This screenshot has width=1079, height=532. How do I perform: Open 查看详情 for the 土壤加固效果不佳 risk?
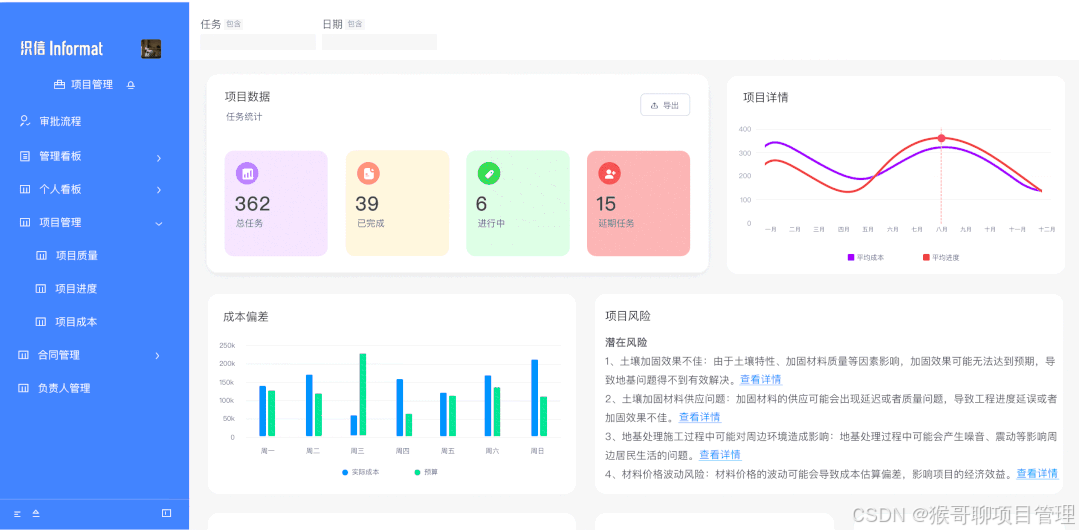tap(760, 379)
